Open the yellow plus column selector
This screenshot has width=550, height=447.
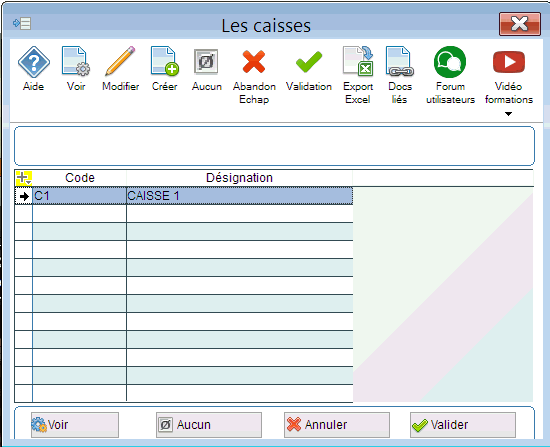[x=24, y=178]
